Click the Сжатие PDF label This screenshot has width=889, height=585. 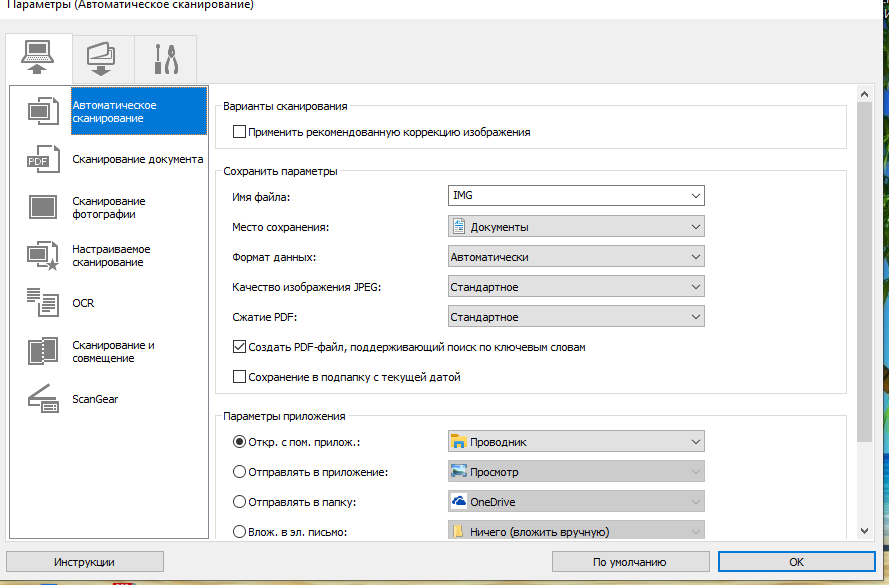pyautogui.click(x=265, y=317)
